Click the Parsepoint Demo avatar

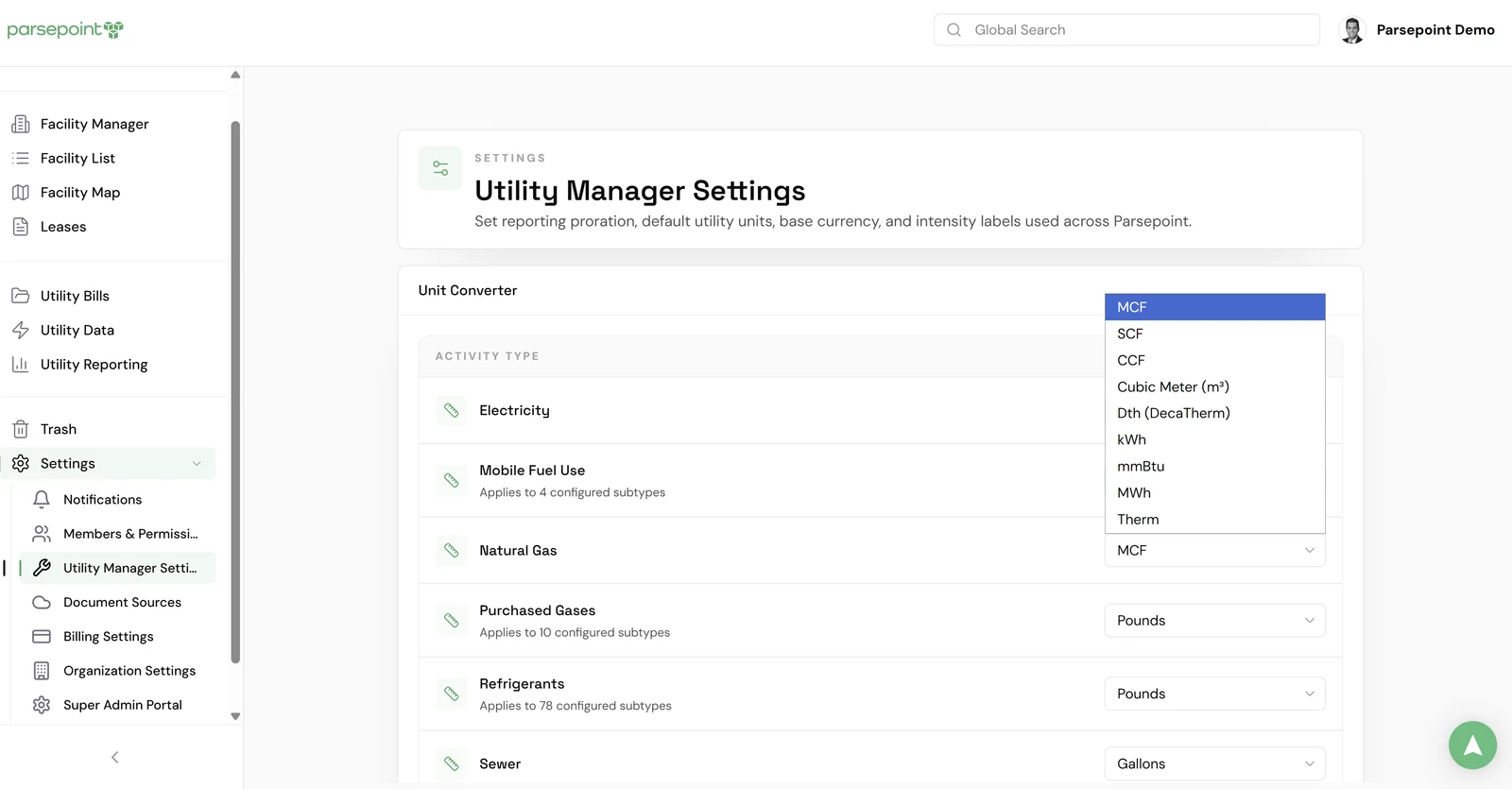tap(1352, 30)
